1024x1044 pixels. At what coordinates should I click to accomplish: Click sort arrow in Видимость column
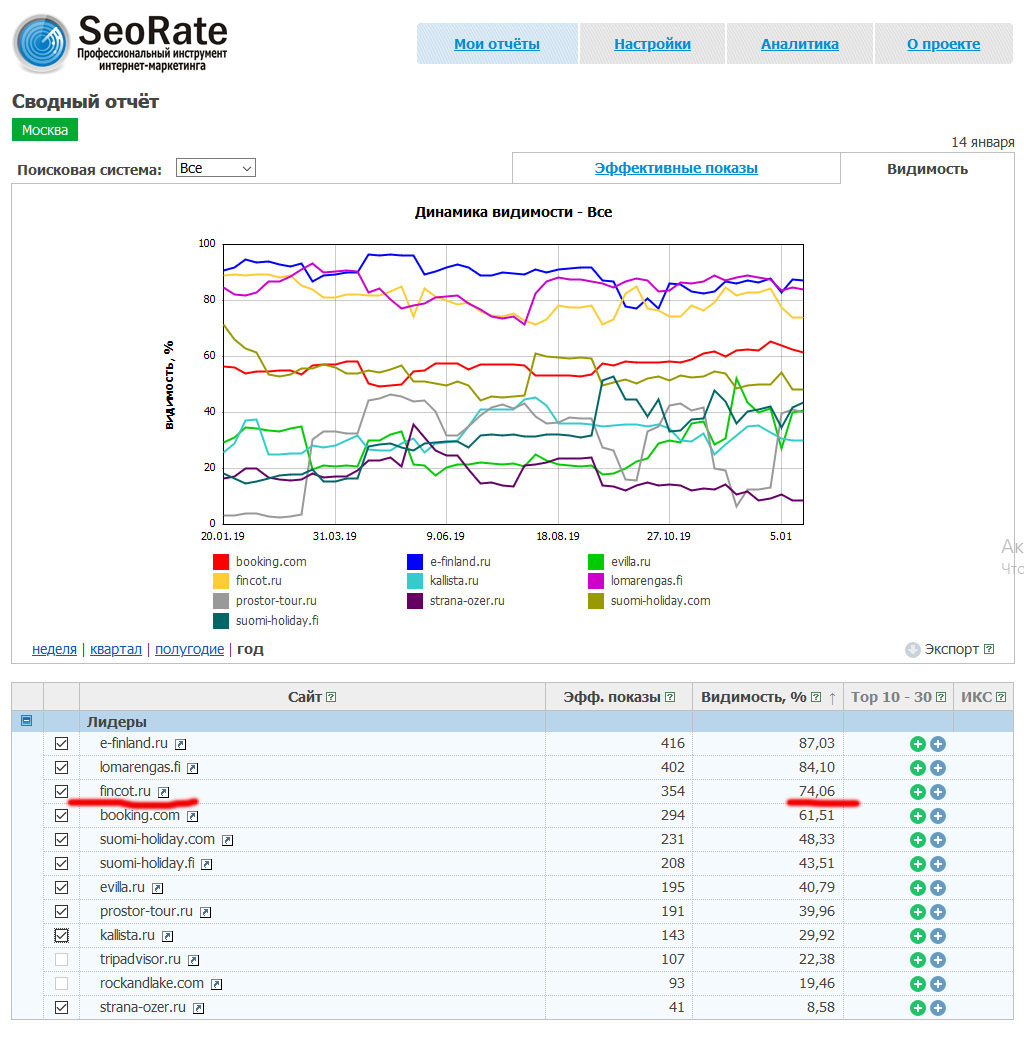(832, 698)
